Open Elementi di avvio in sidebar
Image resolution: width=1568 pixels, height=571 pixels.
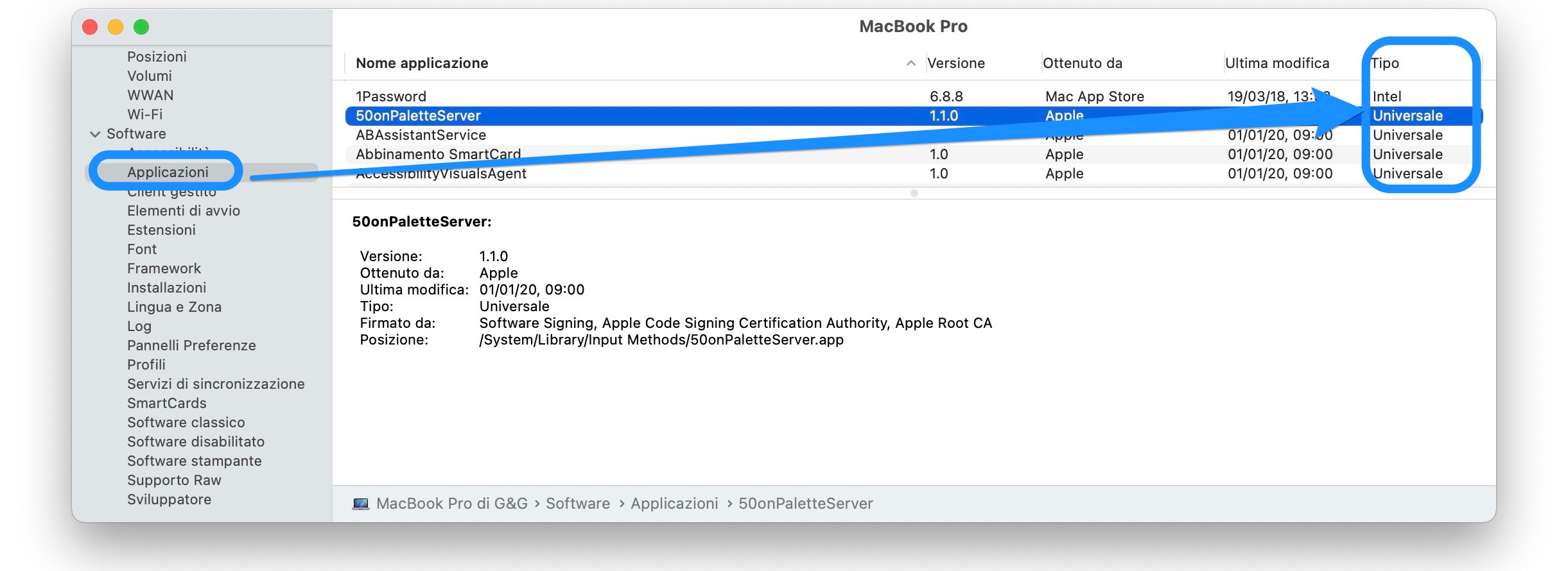point(184,210)
